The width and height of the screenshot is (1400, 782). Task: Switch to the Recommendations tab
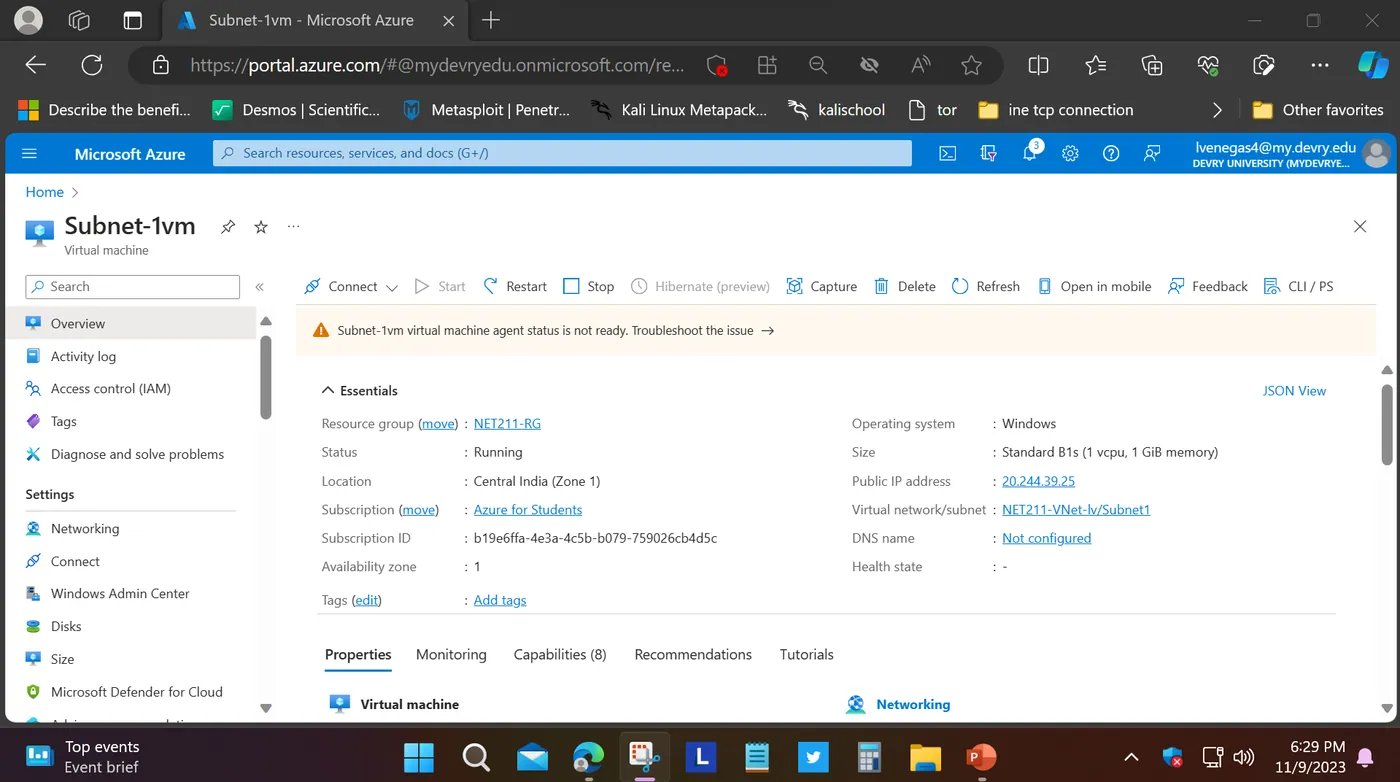(693, 654)
